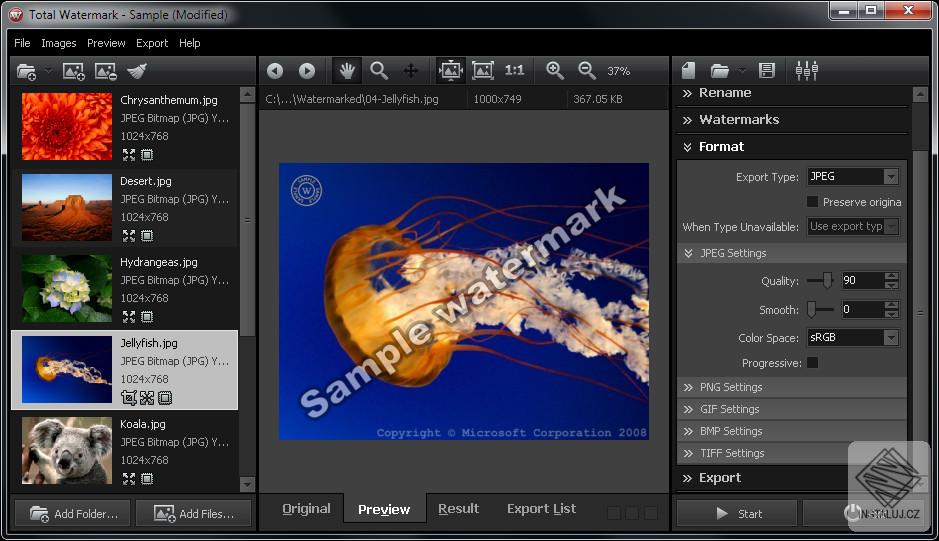Expand BMP Settings group
939x541 pixels.
point(792,431)
